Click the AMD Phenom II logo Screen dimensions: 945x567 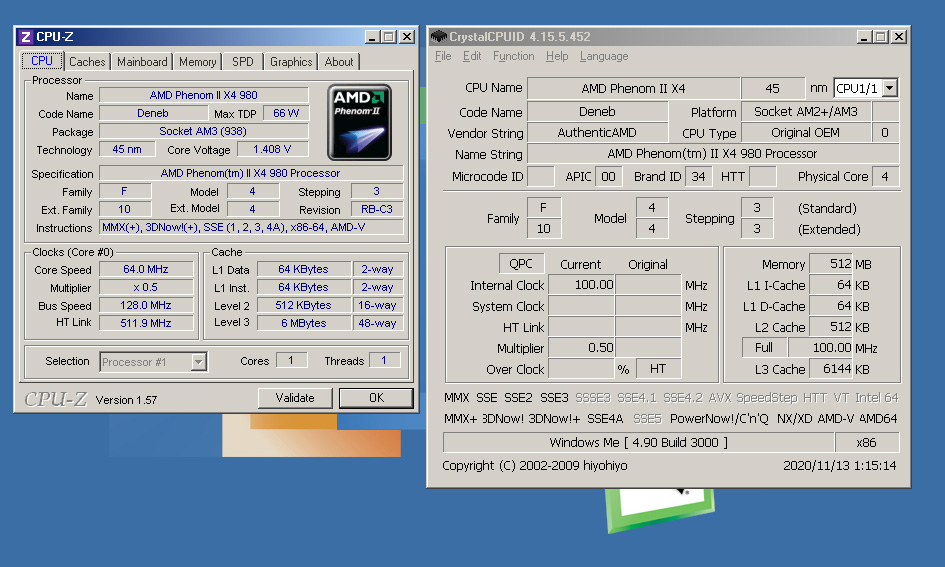tap(359, 122)
